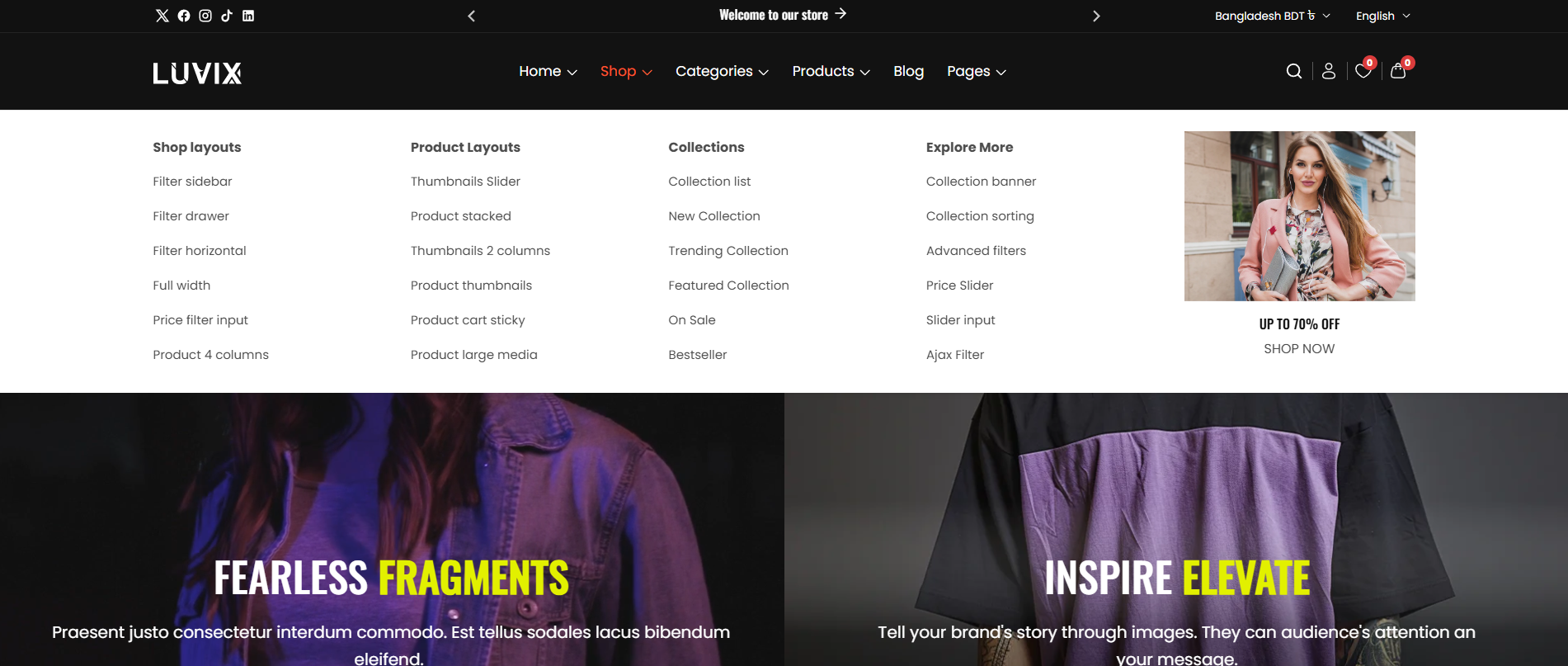Click the promo woman in pink thumbnail
Screen dimensions: 1568x666
point(1299,216)
